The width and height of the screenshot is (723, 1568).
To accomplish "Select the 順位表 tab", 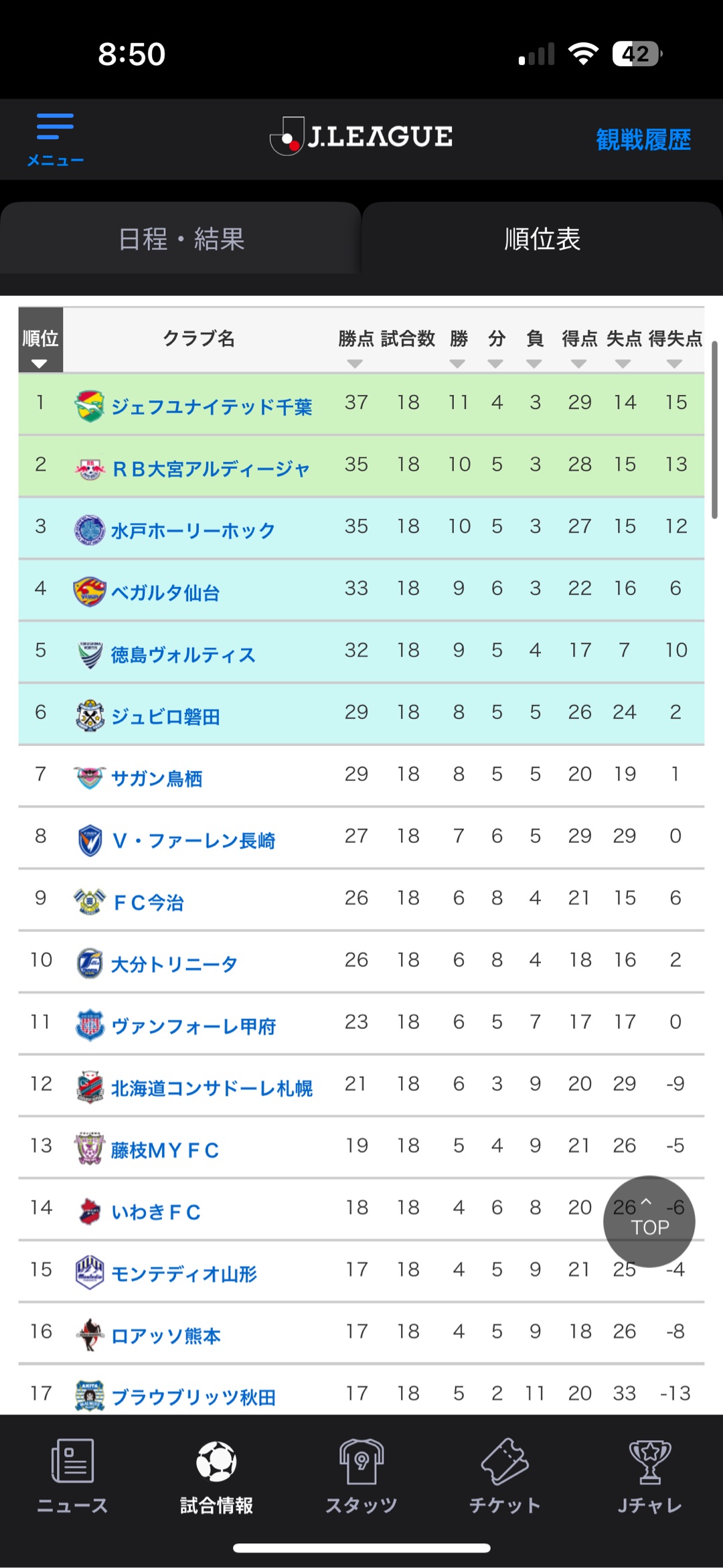I will click(542, 239).
